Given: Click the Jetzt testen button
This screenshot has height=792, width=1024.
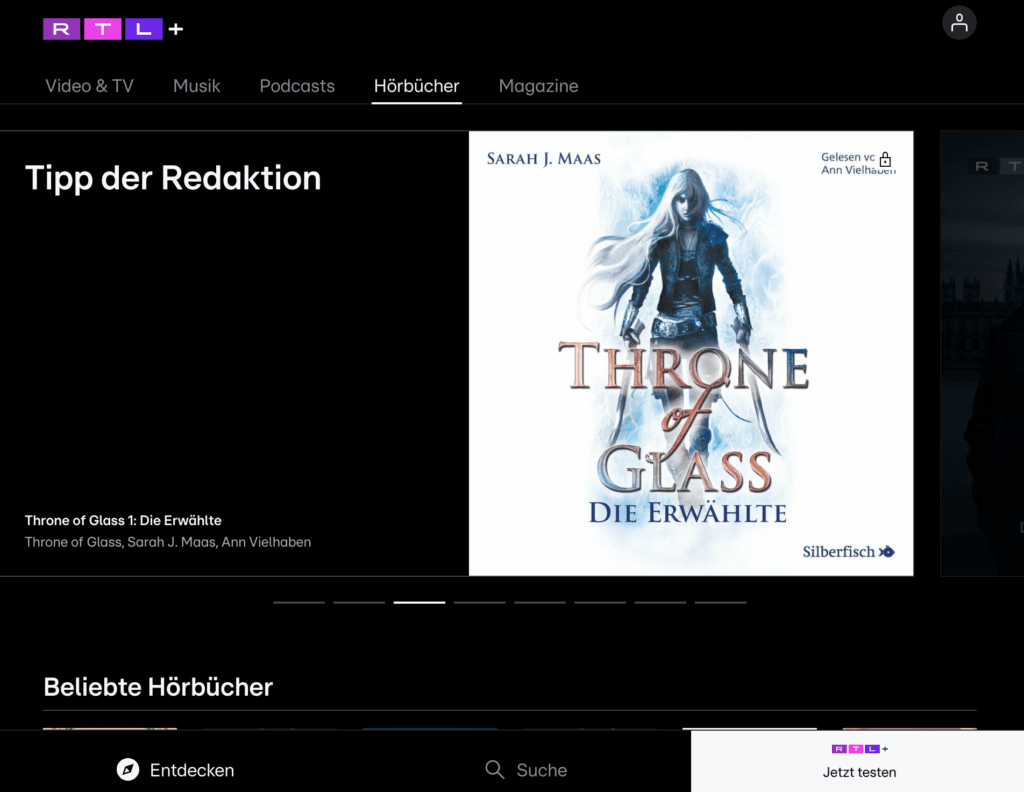Looking at the screenshot, I should click(857, 761).
